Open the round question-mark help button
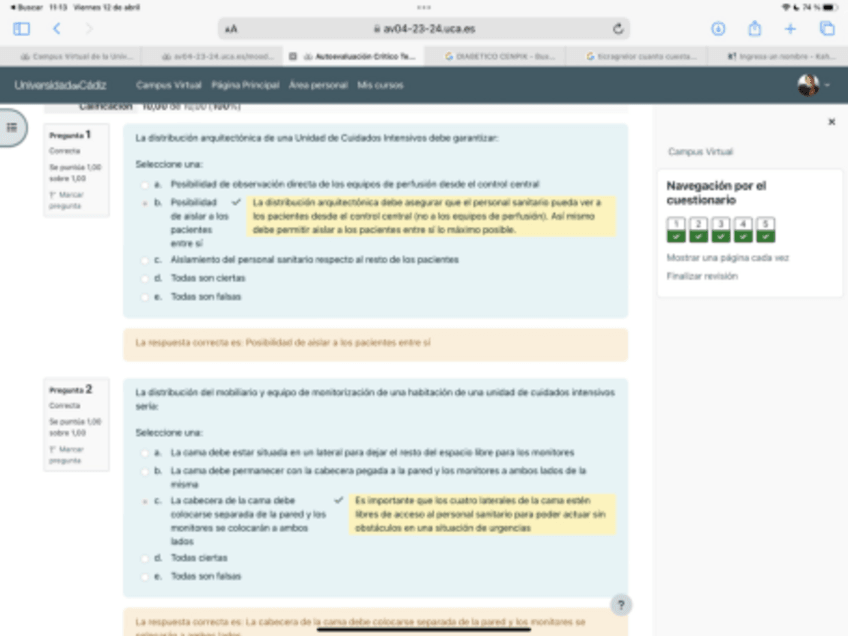 pyautogui.click(x=621, y=605)
